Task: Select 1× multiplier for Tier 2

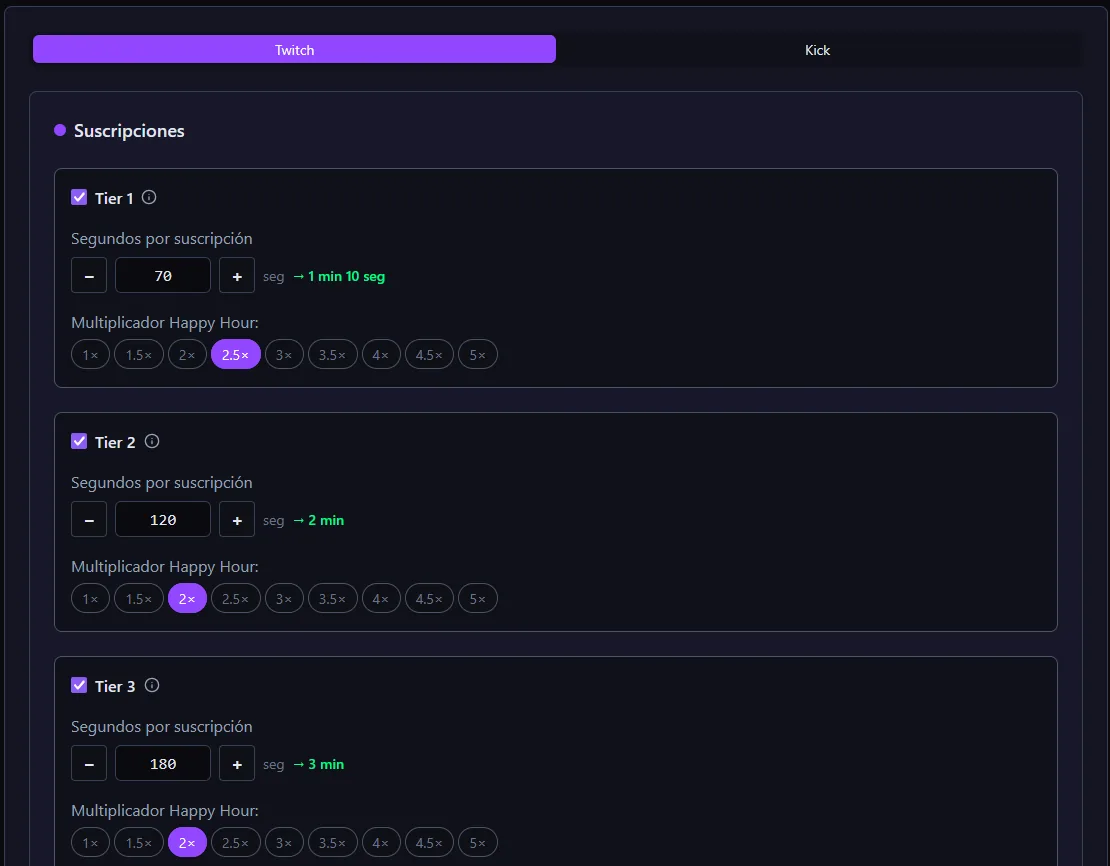Action: click(91, 599)
